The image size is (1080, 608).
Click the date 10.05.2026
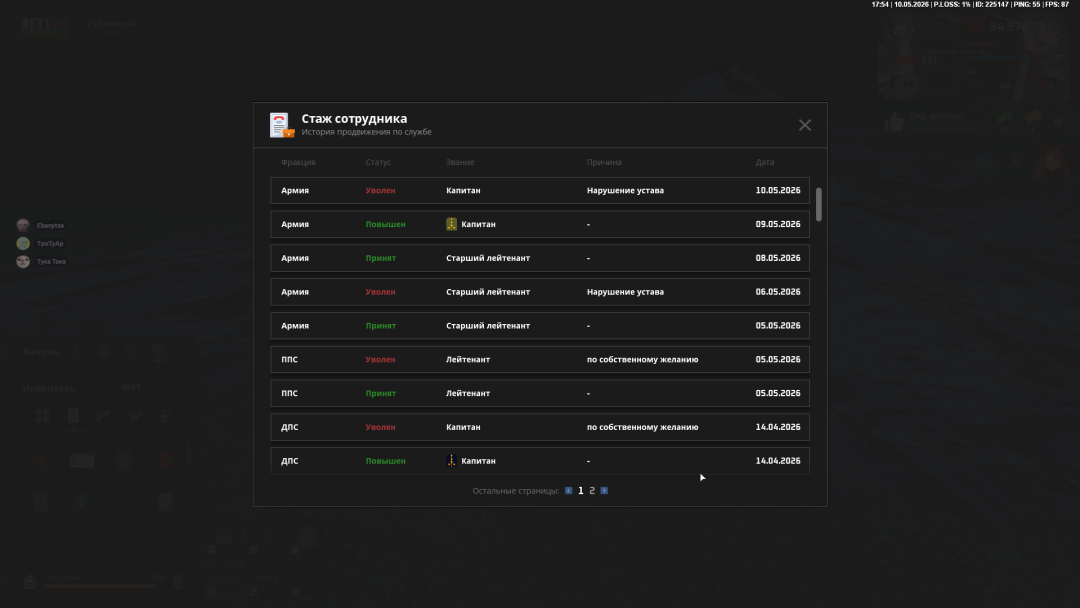(x=778, y=191)
